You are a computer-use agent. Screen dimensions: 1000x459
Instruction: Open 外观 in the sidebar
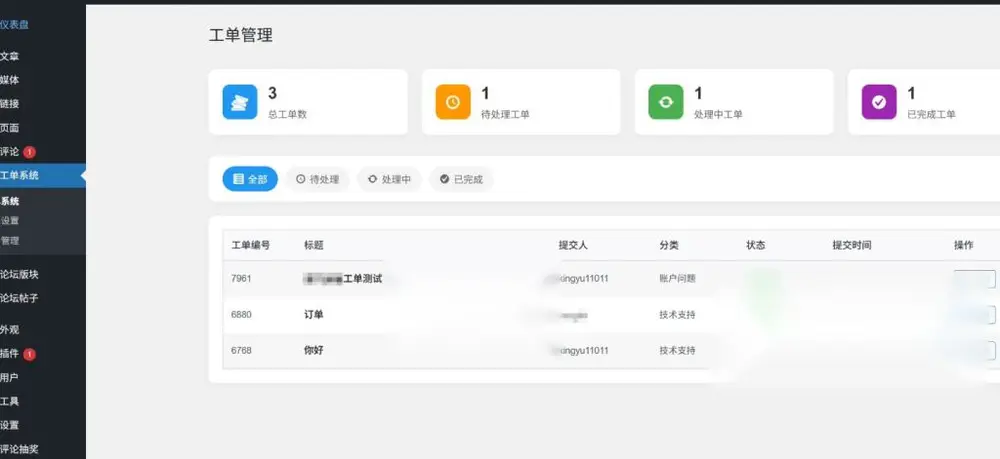pos(10,330)
